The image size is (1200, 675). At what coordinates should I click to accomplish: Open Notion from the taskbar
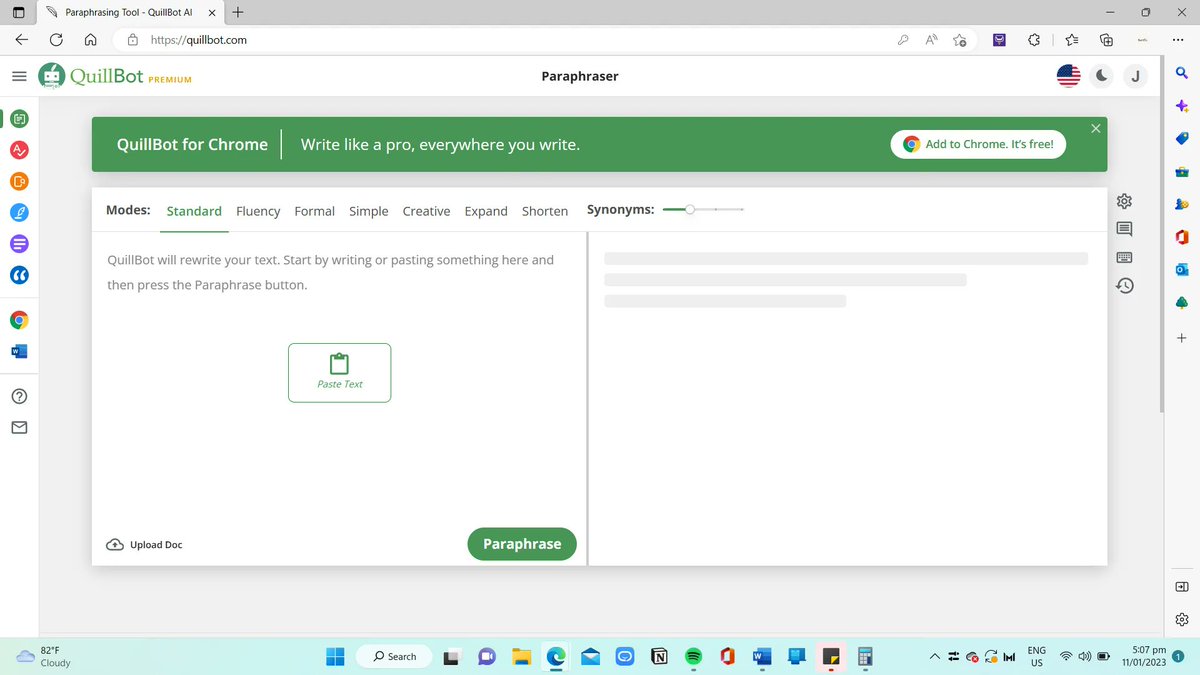pyautogui.click(x=660, y=657)
